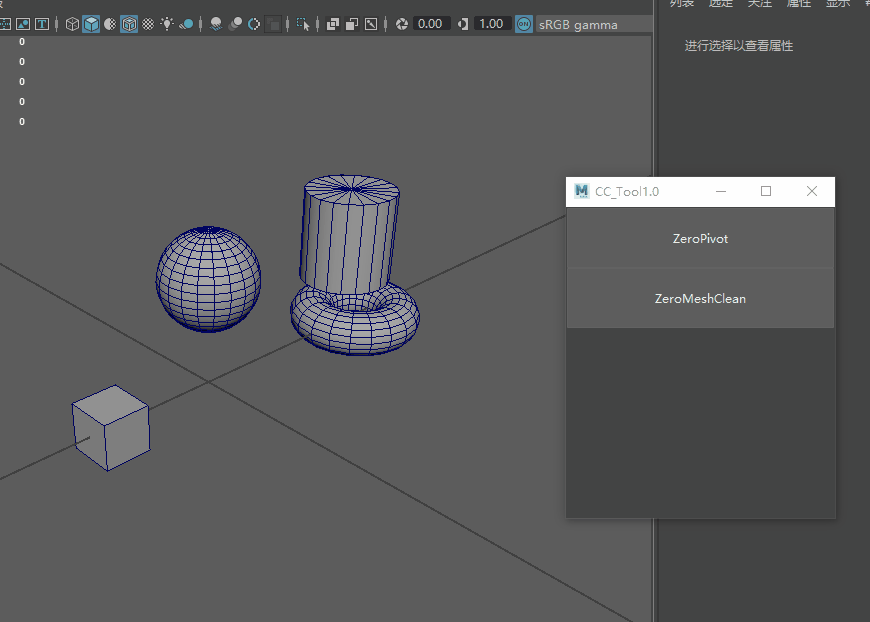Click the gamma value field 1.00
This screenshot has width=870, height=622.
pyautogui.click(x=490, y=24)
